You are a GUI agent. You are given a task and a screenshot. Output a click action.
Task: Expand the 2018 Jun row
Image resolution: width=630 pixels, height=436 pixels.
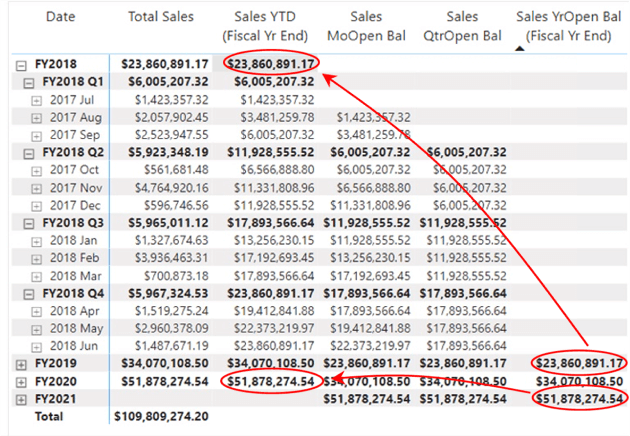[x=37, y=345]
